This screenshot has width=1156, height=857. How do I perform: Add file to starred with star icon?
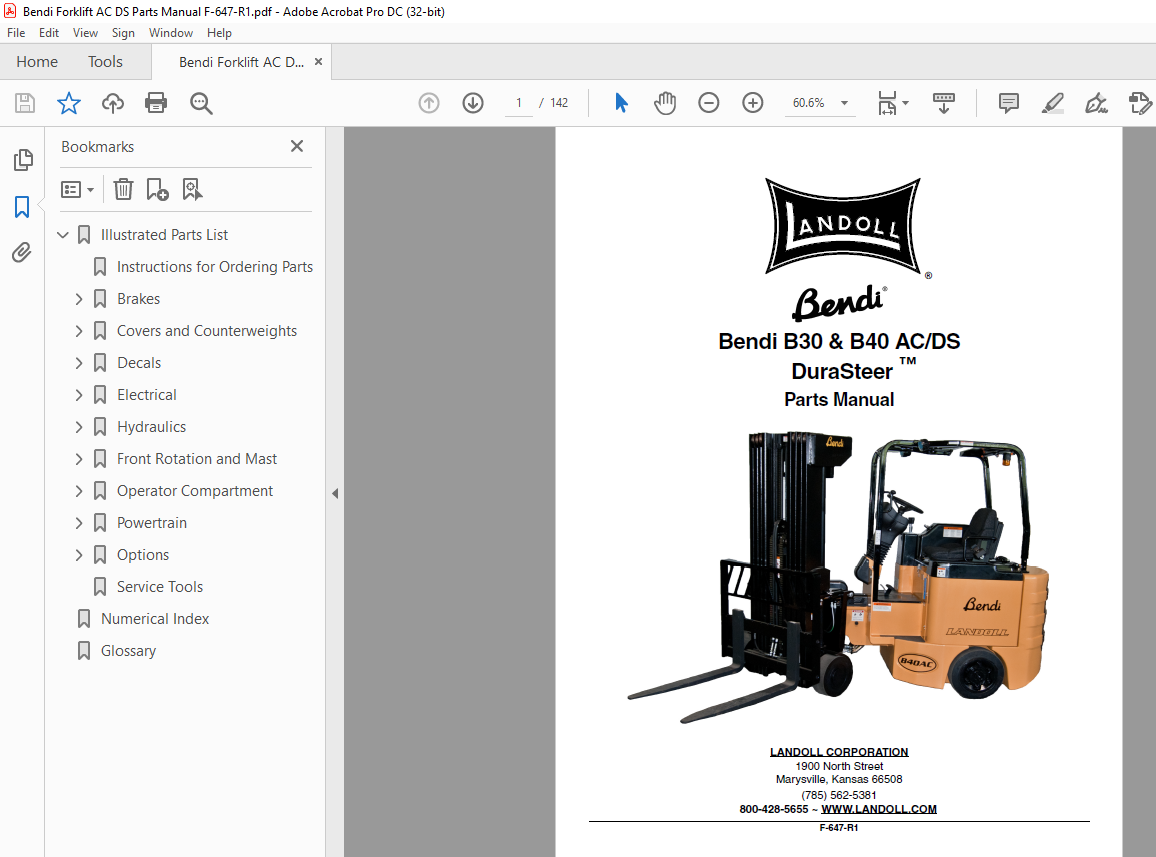click(x=69, y=103)
